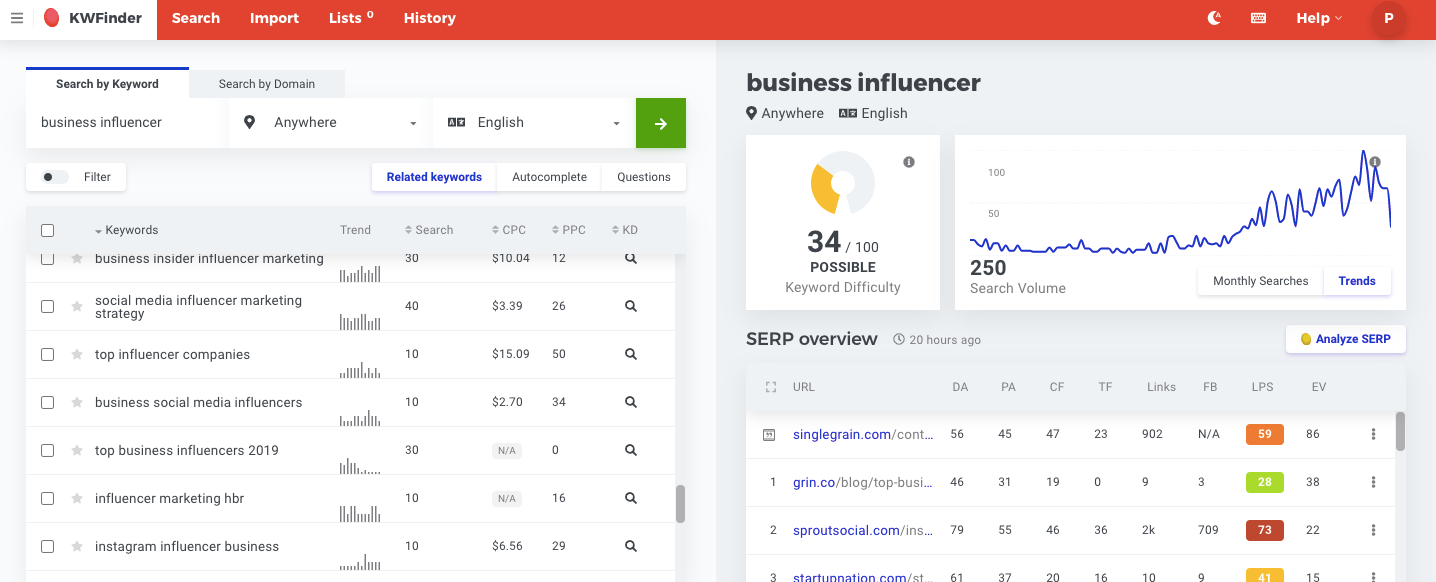
Task: Select Search by Keyword tab
Action: click(x=107, y=84)
